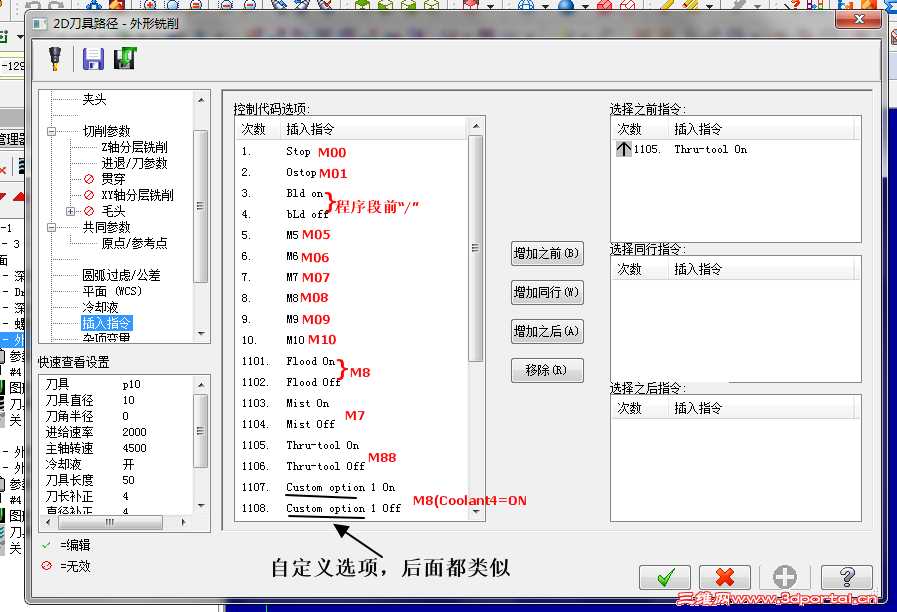Select row 7 M7 in list
The width and height of the screenshot is (897, 612).
click(x=351, y=277)
